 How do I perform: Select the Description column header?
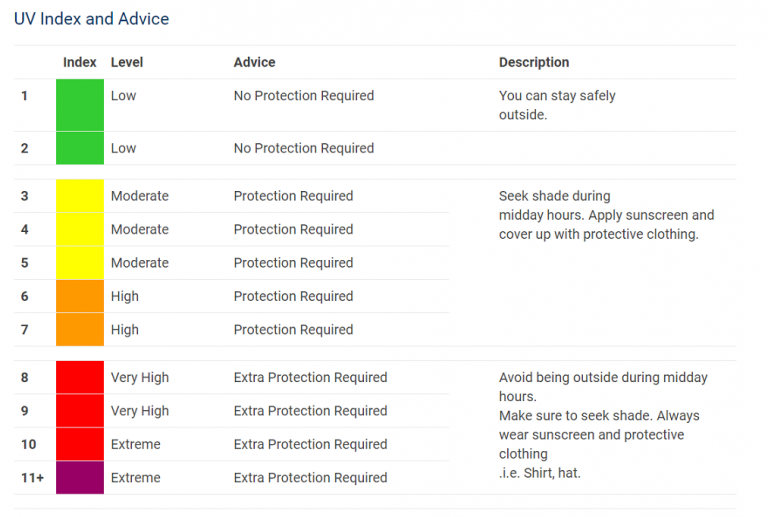pos(534,62)
